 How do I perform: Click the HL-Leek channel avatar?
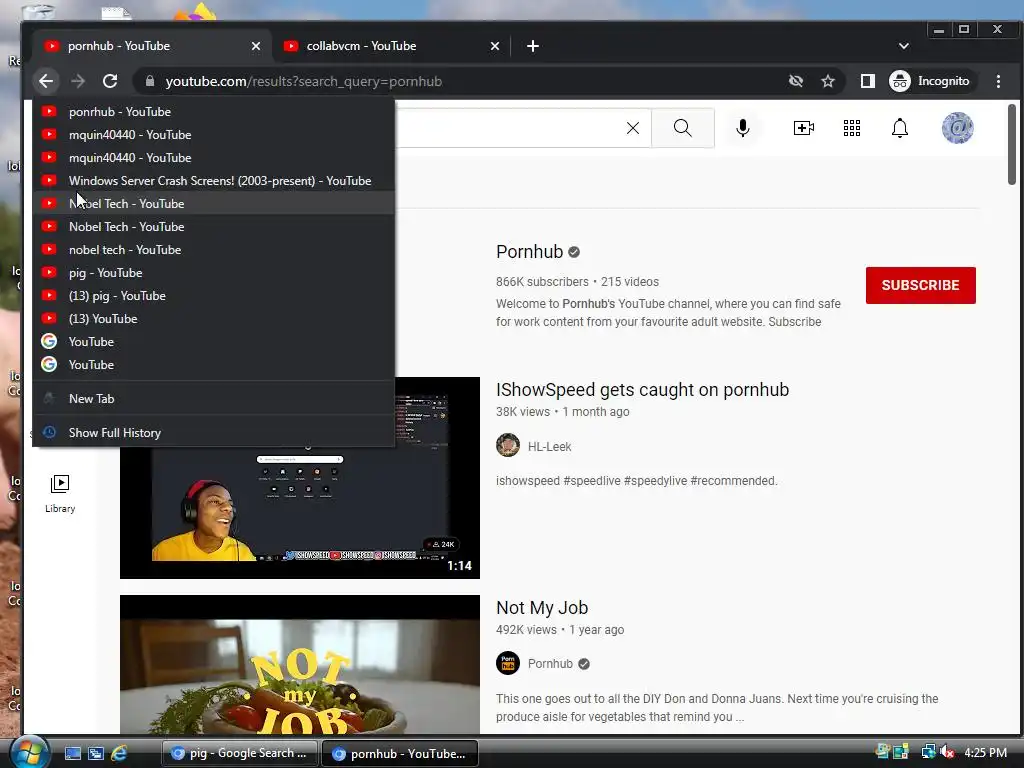[x=507, y=445]
